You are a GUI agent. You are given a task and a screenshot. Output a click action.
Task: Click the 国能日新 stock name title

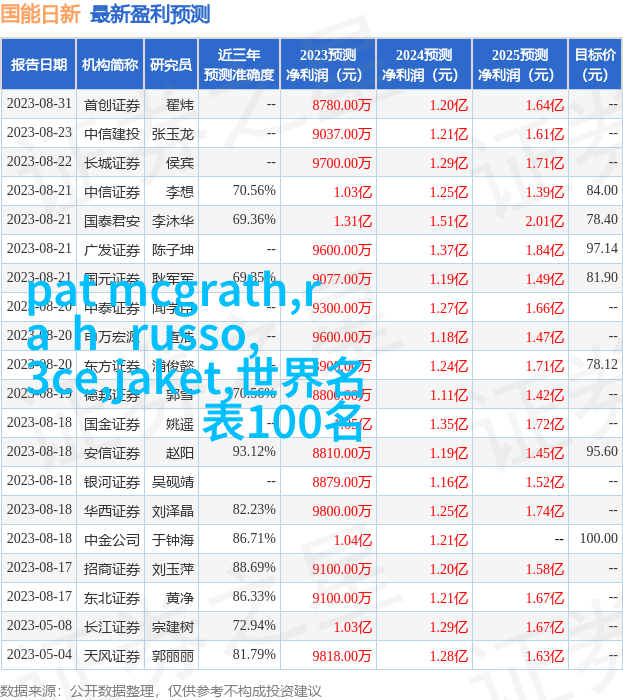[x=42, y=15]
